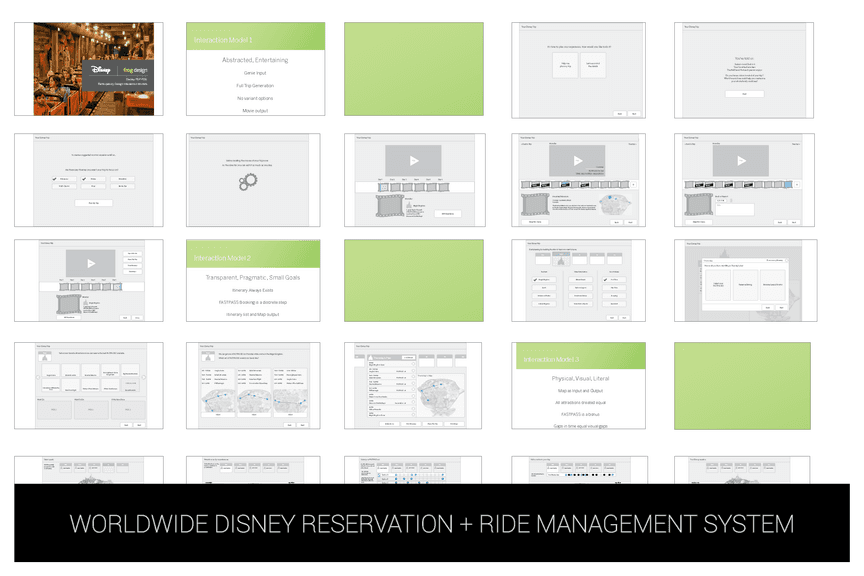Click 'Itinerary list and Map output' line
This screenshot has height=576, width=864.
[x=253, y=314]
